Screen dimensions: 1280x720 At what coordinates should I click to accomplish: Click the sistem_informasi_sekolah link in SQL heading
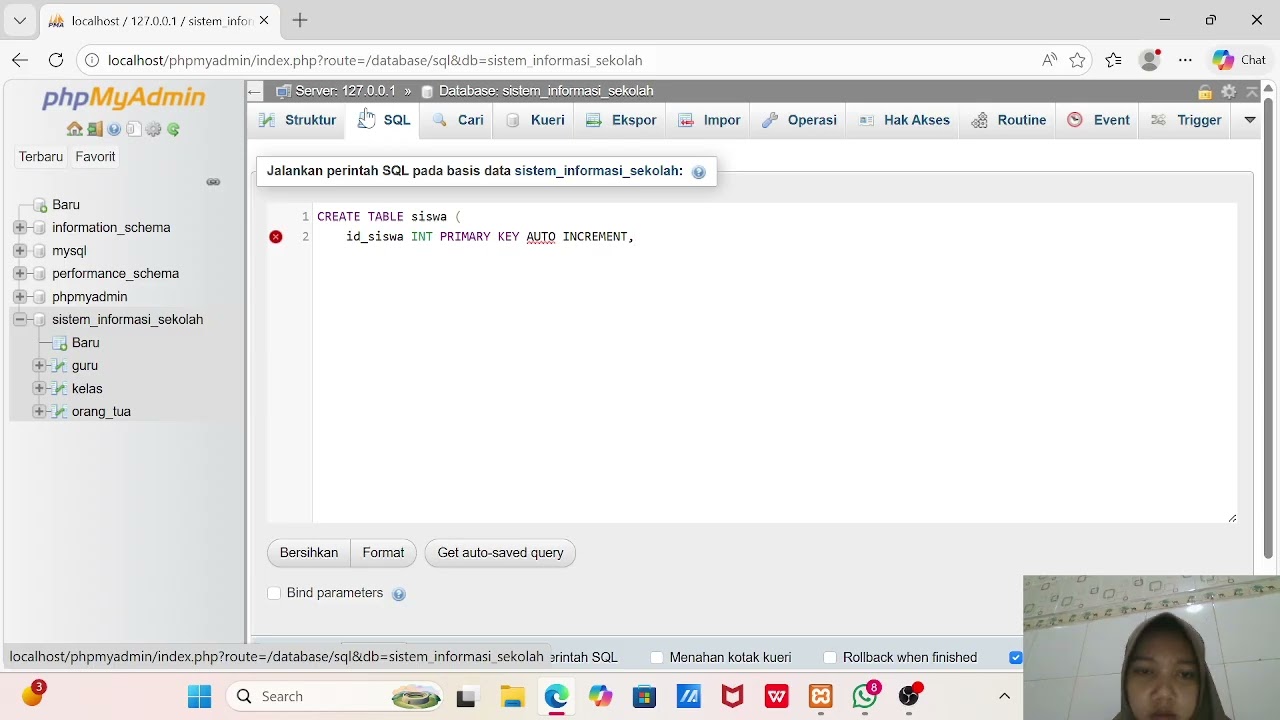(x=597, y=171)
